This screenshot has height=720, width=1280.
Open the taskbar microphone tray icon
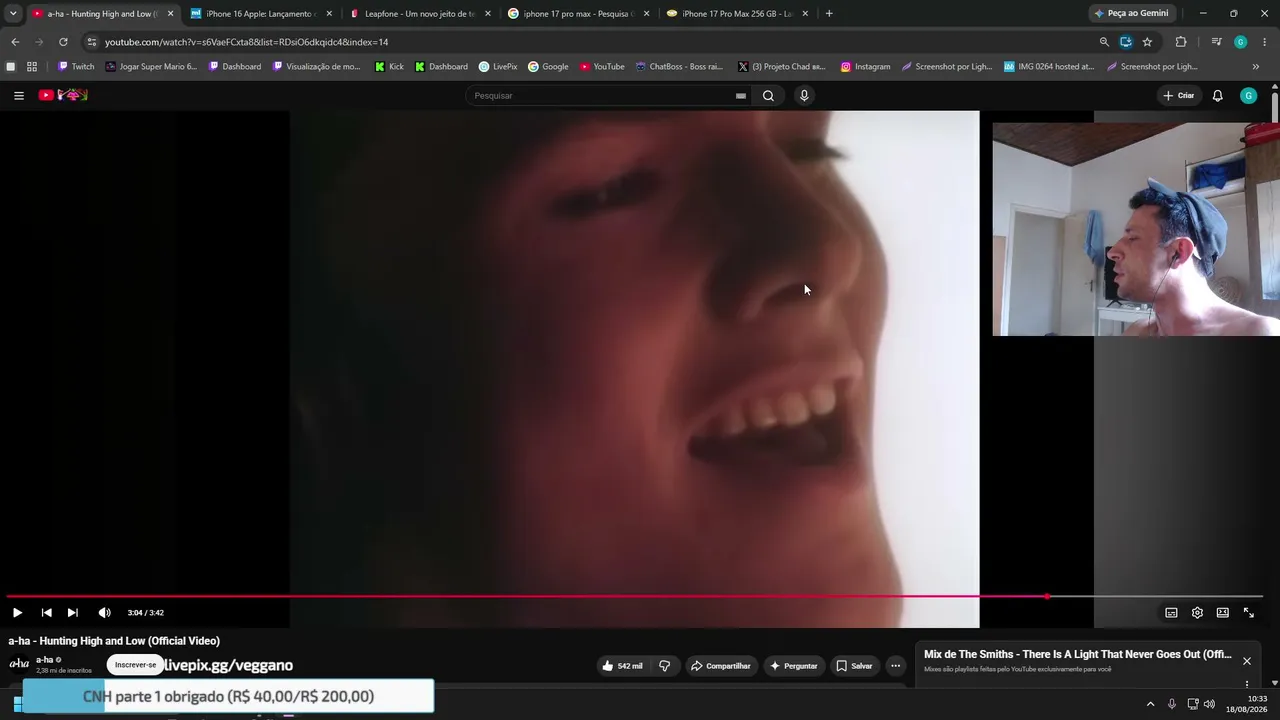coord(1171,704)
